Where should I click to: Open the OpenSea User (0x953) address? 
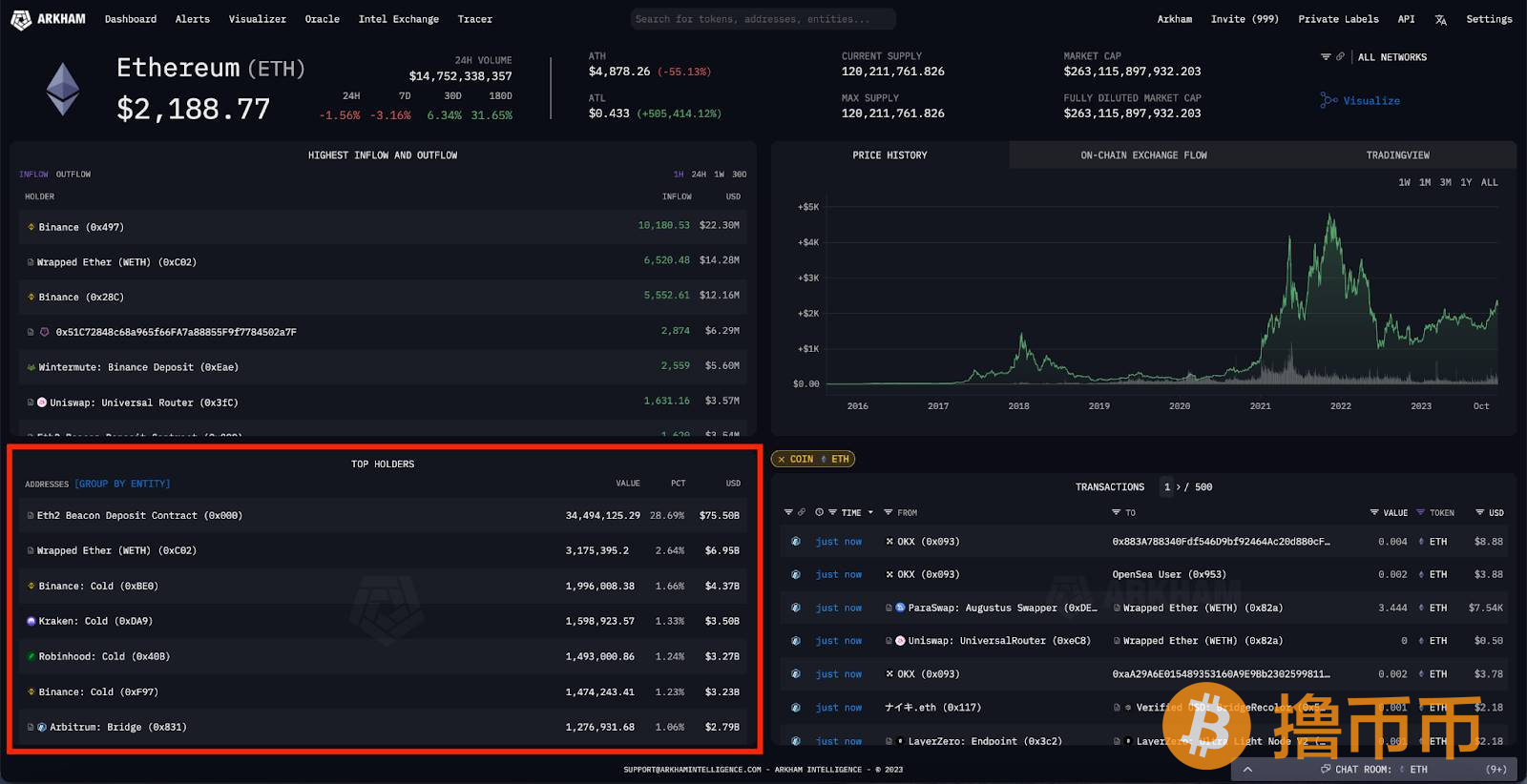[1169, 575]
